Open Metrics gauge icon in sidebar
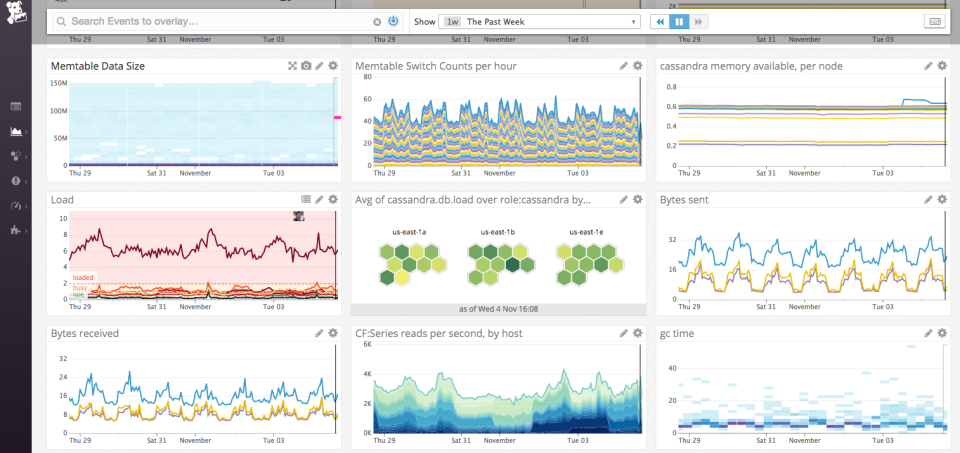This screenshot has width=960, height=453. tap(16, 206)
